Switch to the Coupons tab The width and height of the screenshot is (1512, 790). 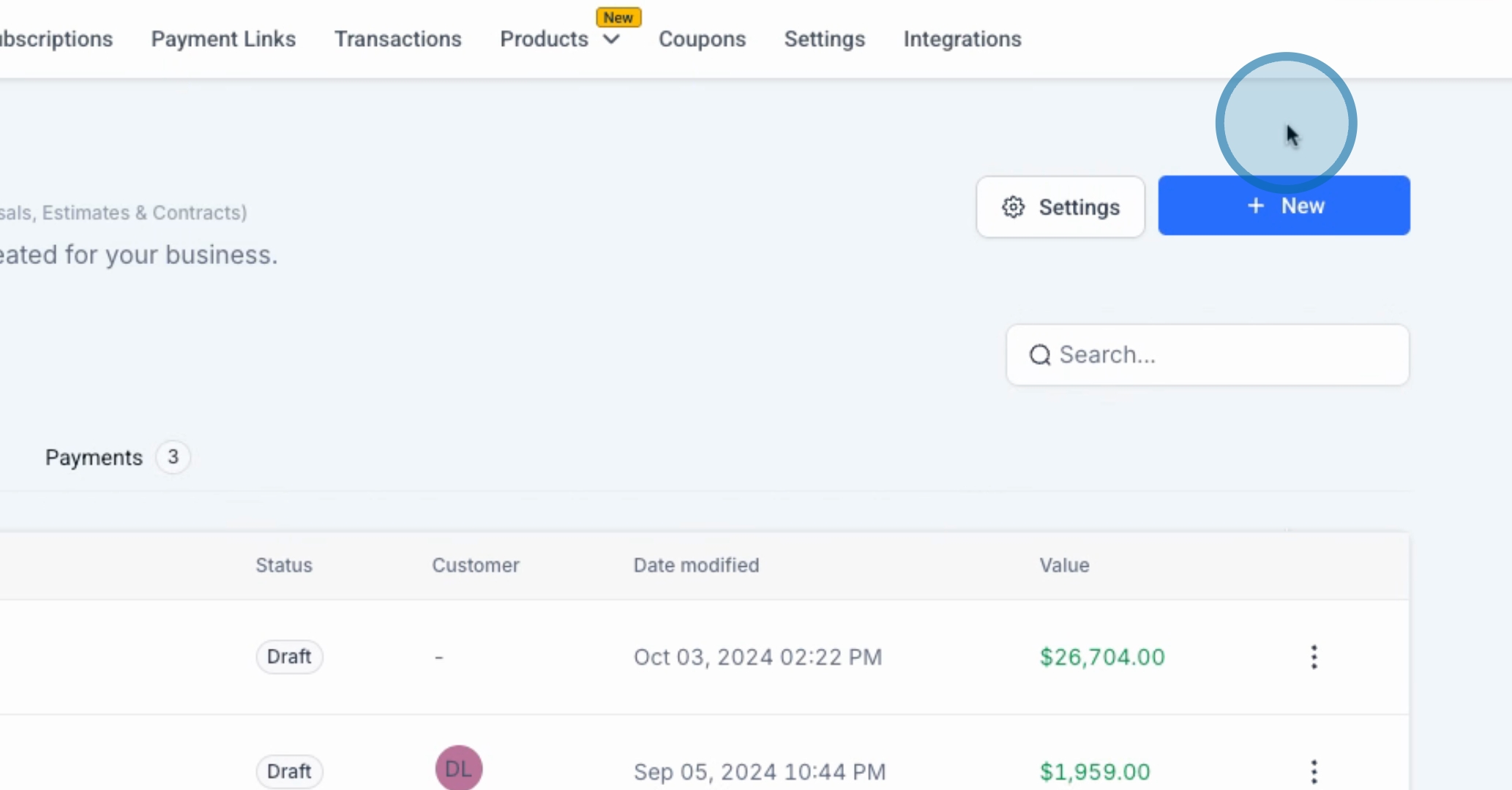click(702, 39)
